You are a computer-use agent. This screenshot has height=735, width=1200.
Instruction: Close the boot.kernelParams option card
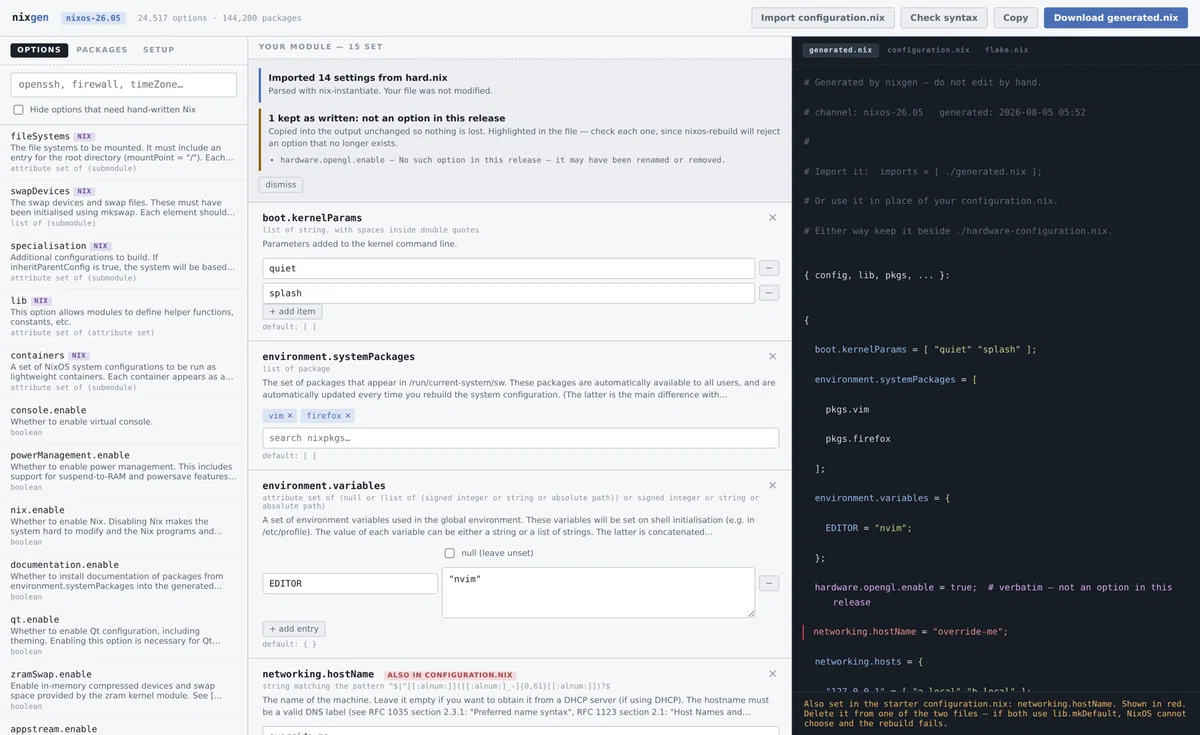click(x=772, y=218)
